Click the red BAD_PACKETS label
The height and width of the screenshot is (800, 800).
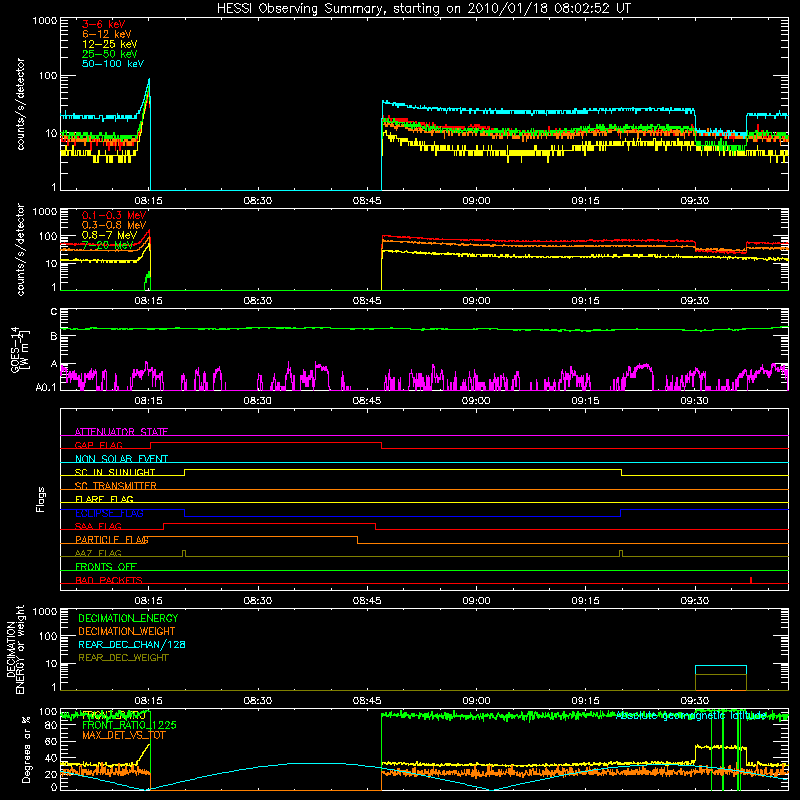point(109,580)
